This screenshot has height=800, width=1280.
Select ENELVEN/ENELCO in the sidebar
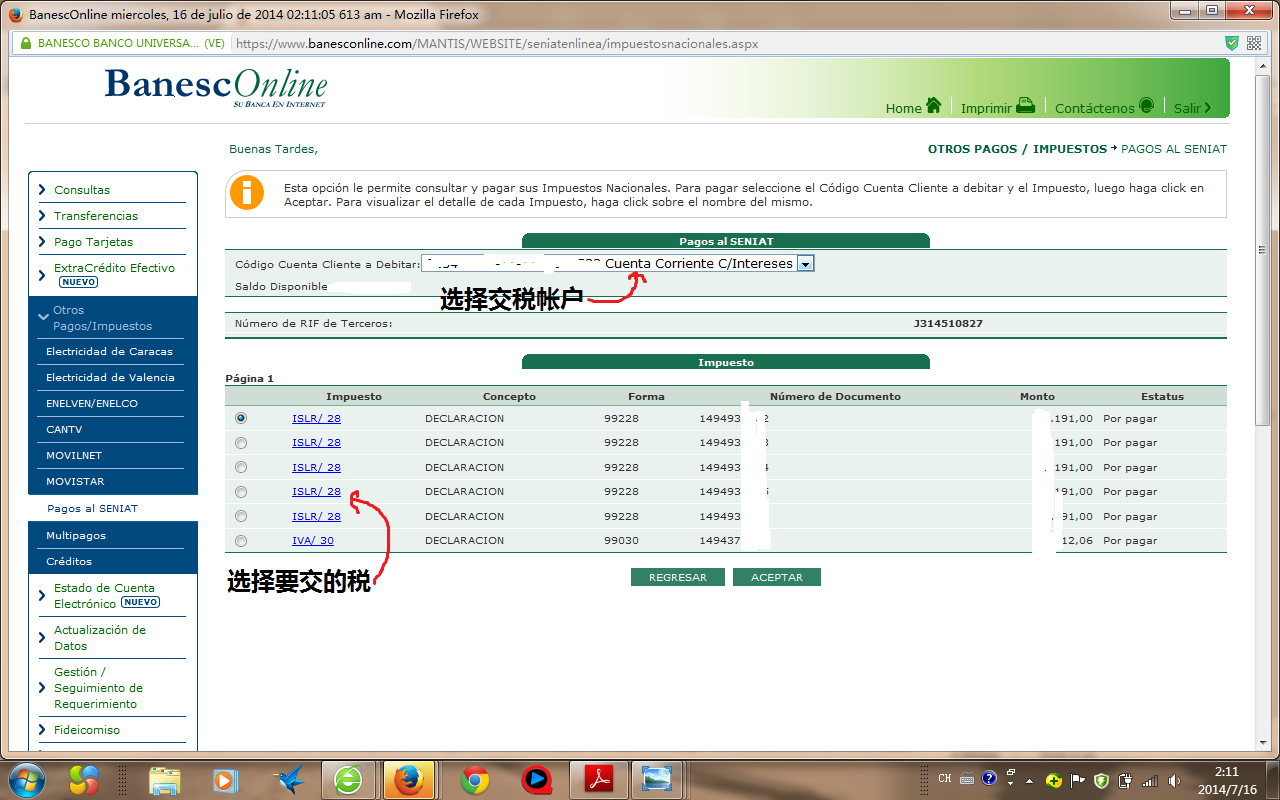tap(92, 404)
